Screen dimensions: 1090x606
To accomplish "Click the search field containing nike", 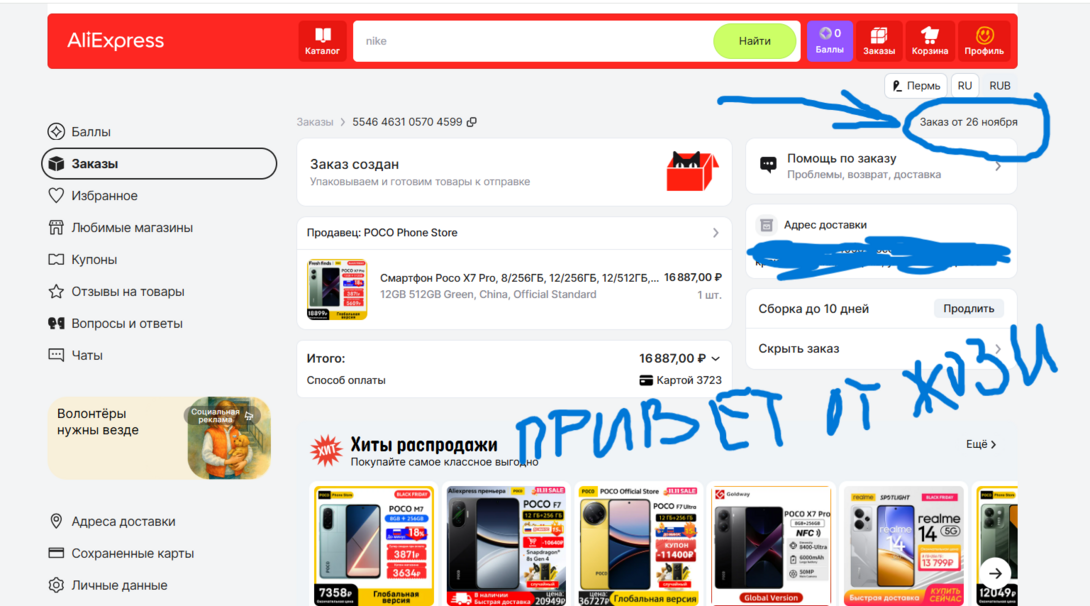I will pyautogui.click(x=530, y=41).
